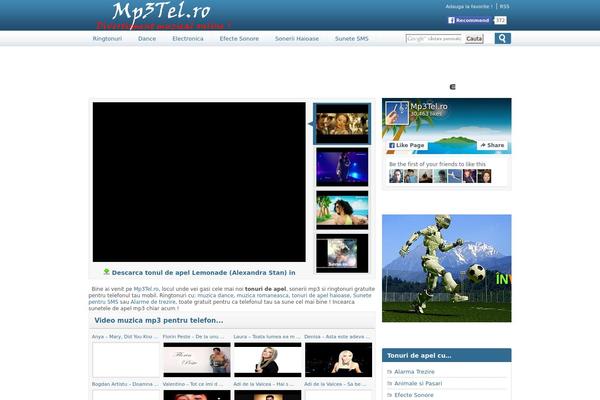This screenshot has height=400, width=600.
Task: Click Descarca tonul de apel Lemonade link
Action: click(x=204, y=273)
